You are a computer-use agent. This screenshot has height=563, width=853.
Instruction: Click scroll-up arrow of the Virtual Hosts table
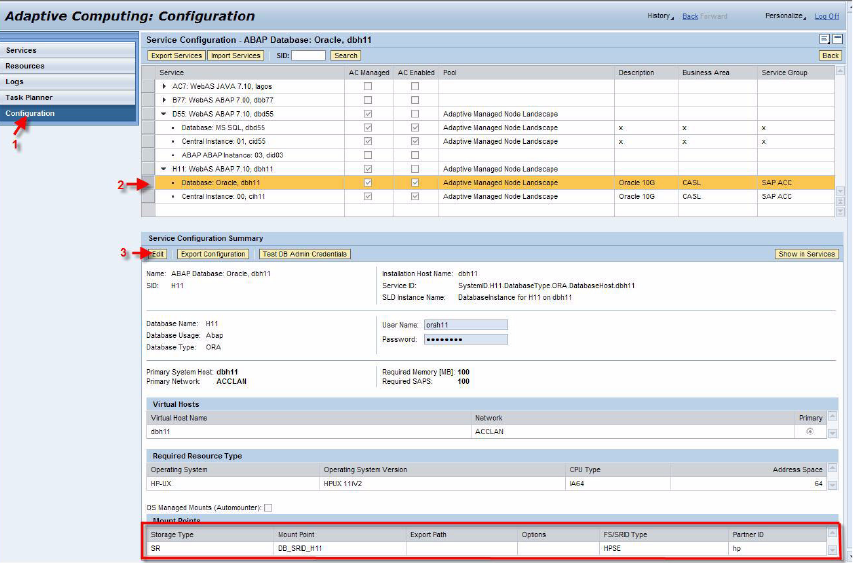point(833,417)
